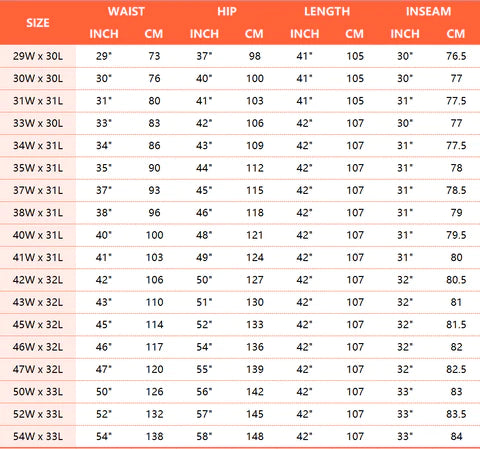The image size is (480, 449).
Task: Click the 45W x 32L size label
Action: point(38,325)
